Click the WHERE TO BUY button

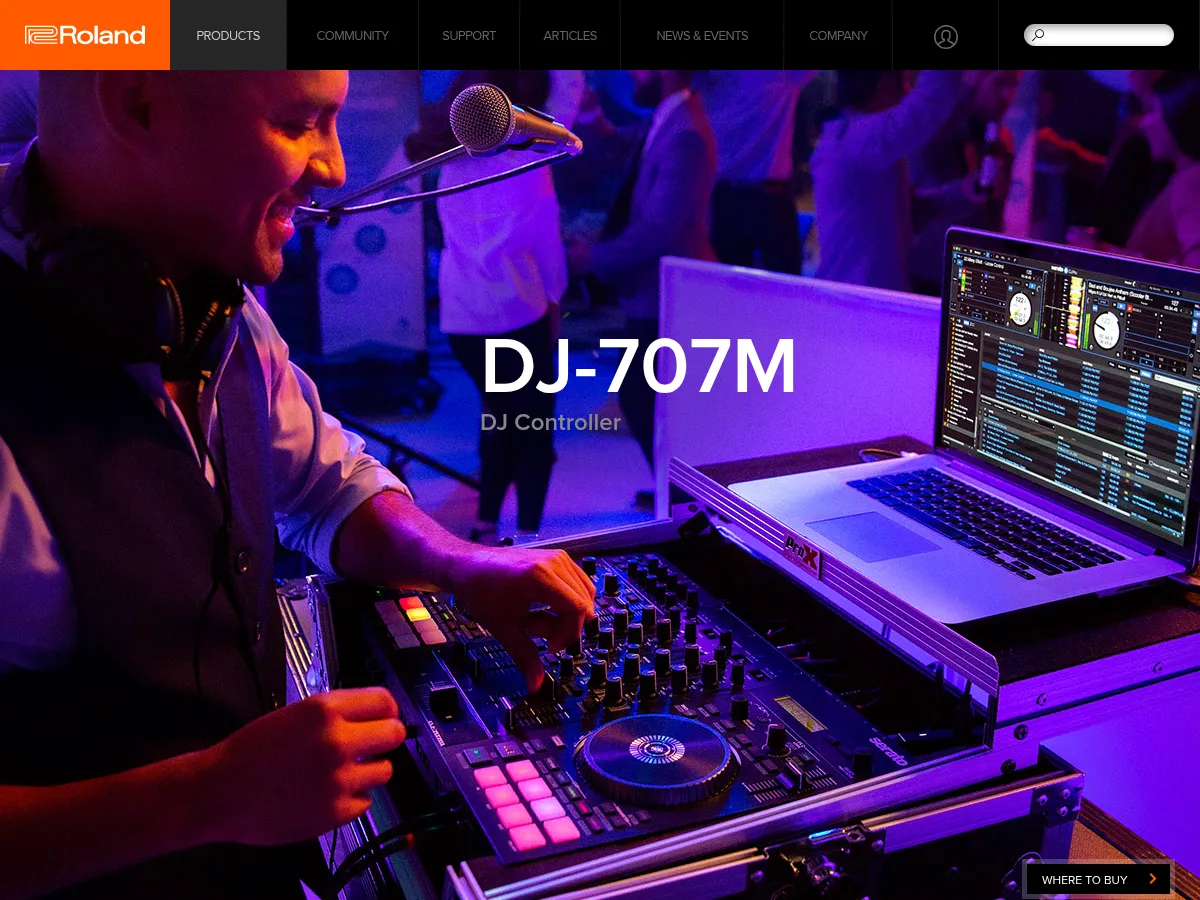tap(1085, 879)
